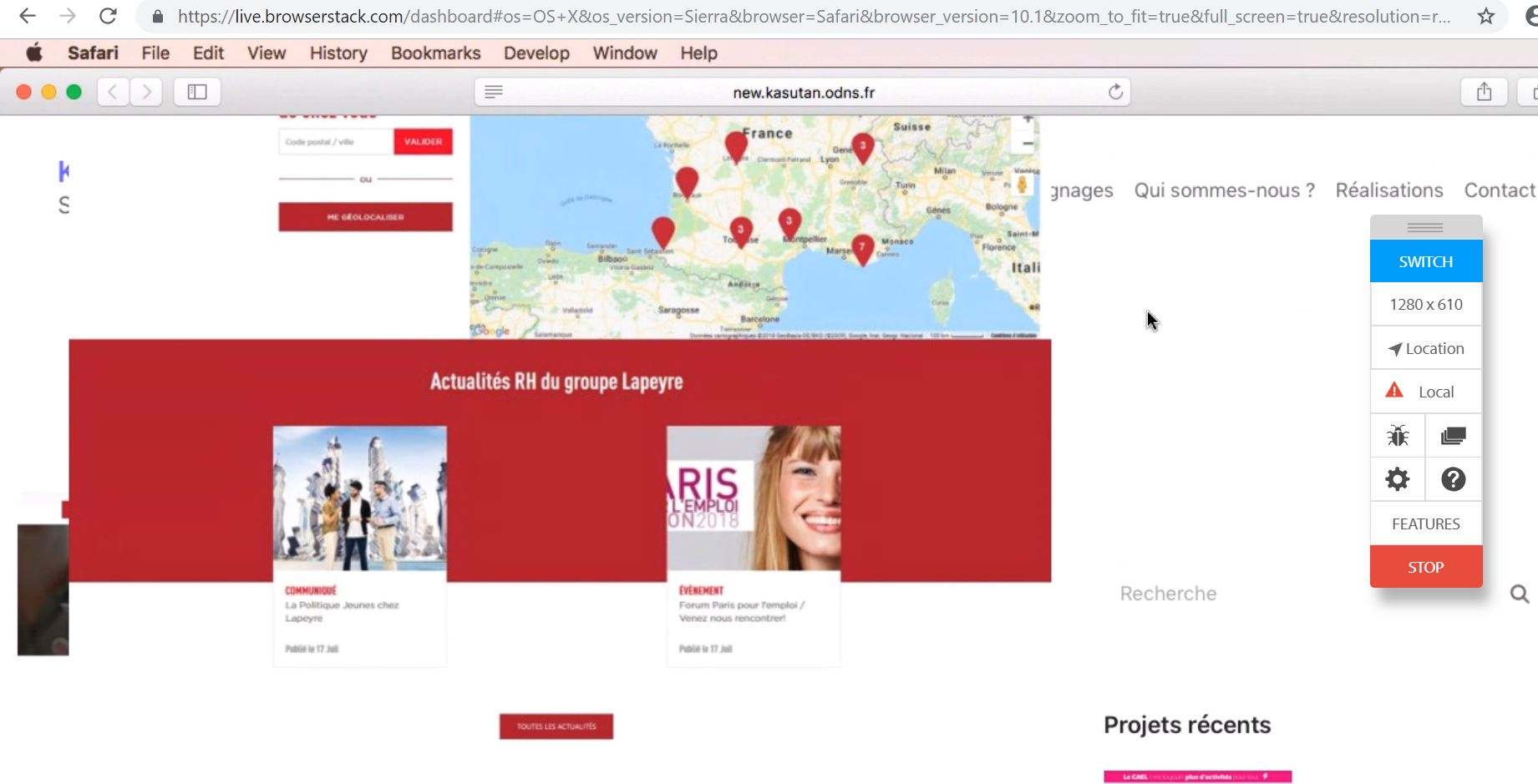The height and width of the screenshot is (784, 1538).
Task: Reload the Safari page
Action: [x=1115, y=92]
